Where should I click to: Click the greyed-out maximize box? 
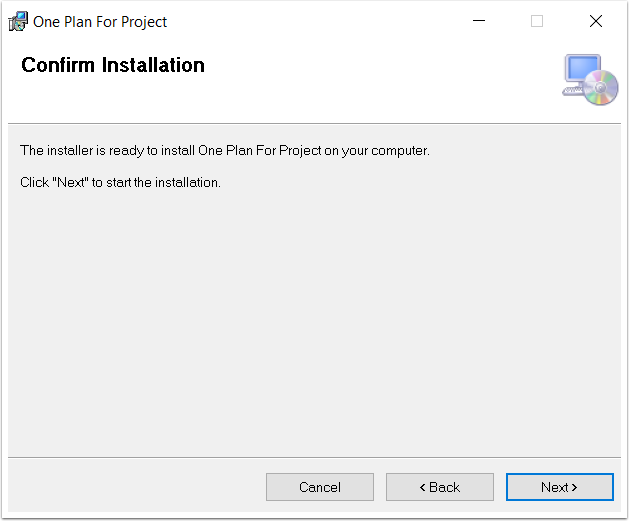click(537, 21)
